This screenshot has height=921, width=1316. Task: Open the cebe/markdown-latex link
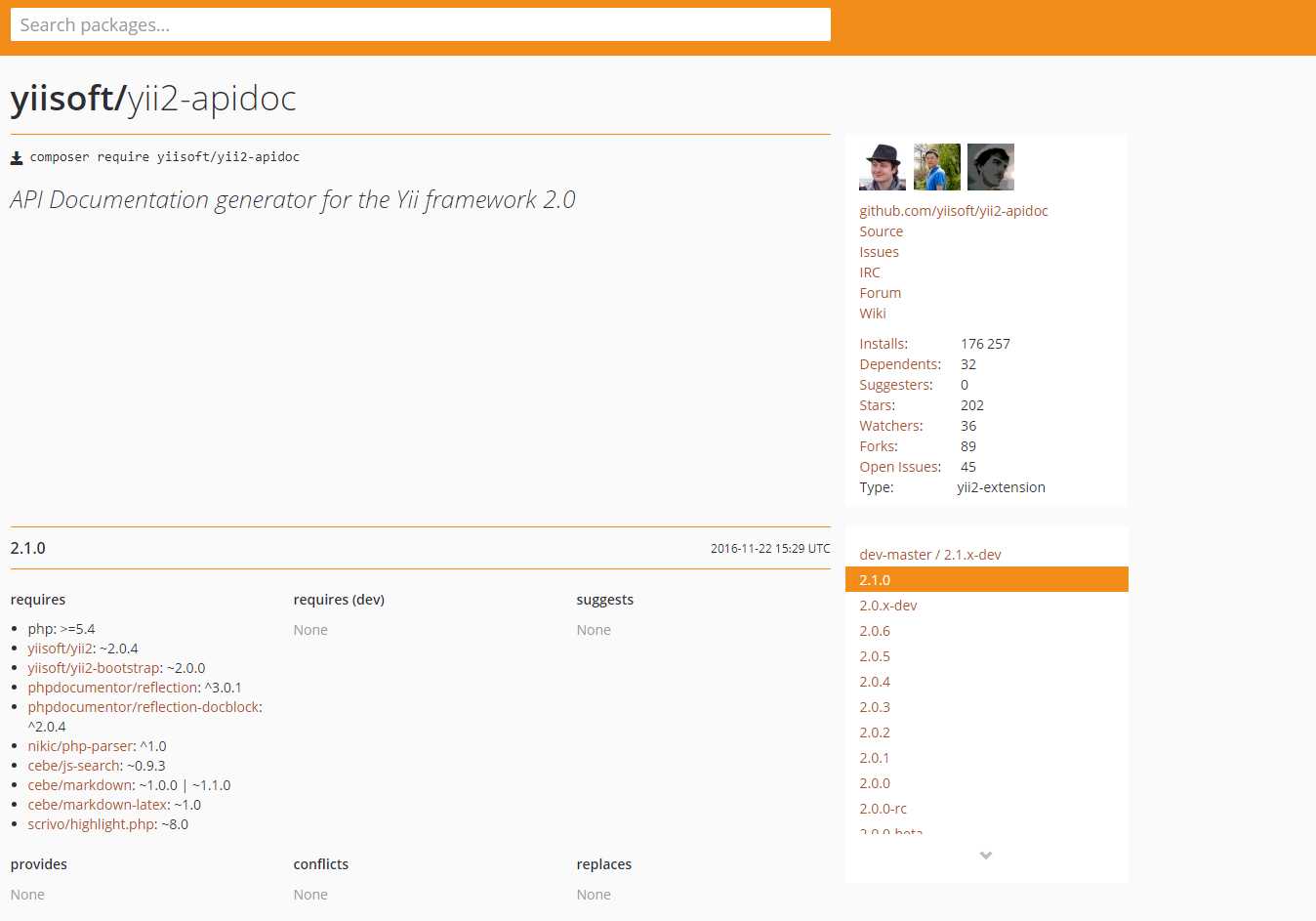click(x=97, y=805)
